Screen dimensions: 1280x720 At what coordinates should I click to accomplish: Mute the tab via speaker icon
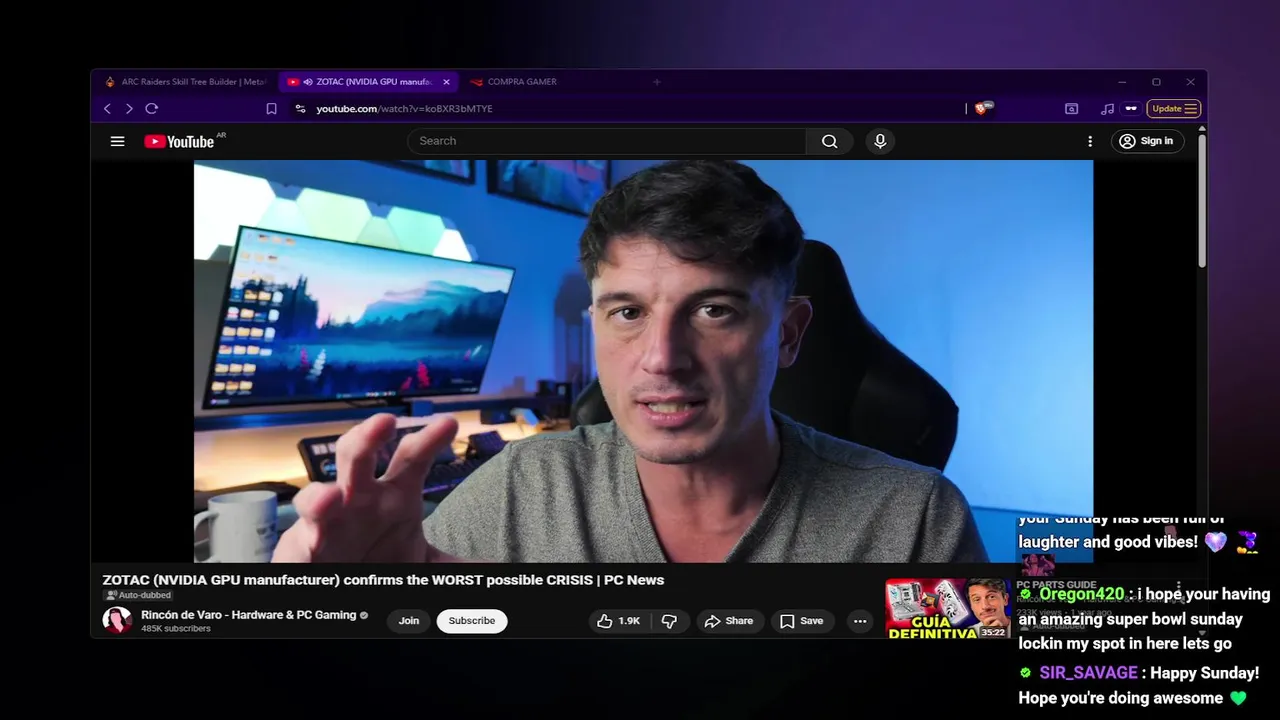pyautogui.click(x=308, y=82)
